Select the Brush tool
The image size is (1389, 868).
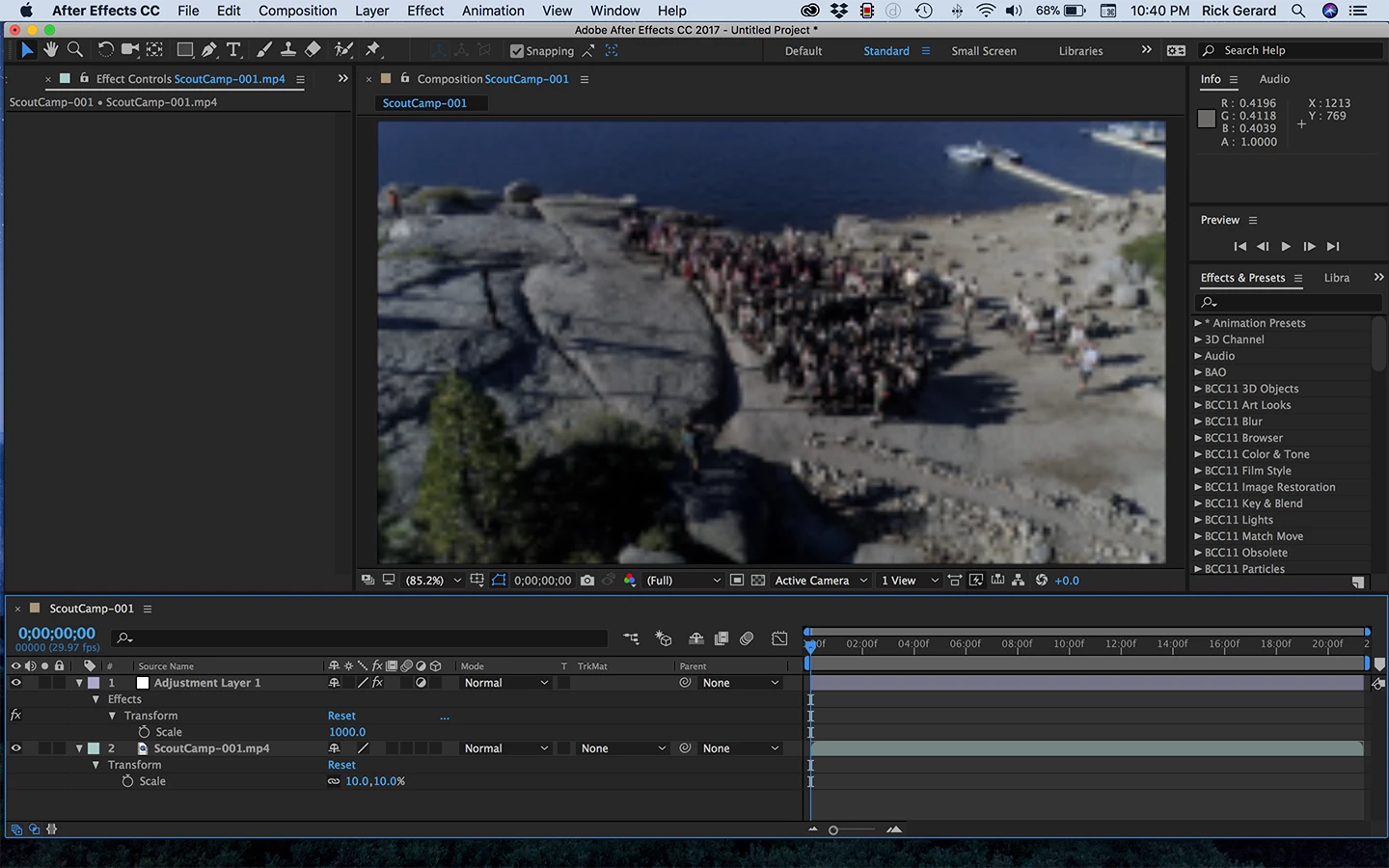click(263, 49)
